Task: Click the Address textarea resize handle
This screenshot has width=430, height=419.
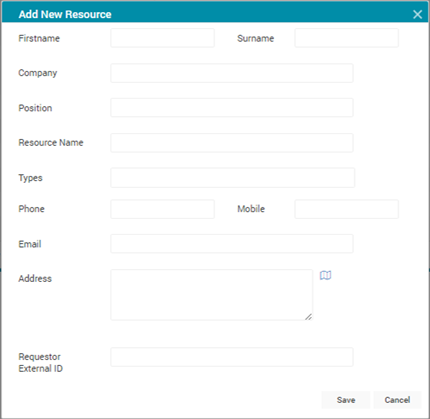Action: [309, 317]
